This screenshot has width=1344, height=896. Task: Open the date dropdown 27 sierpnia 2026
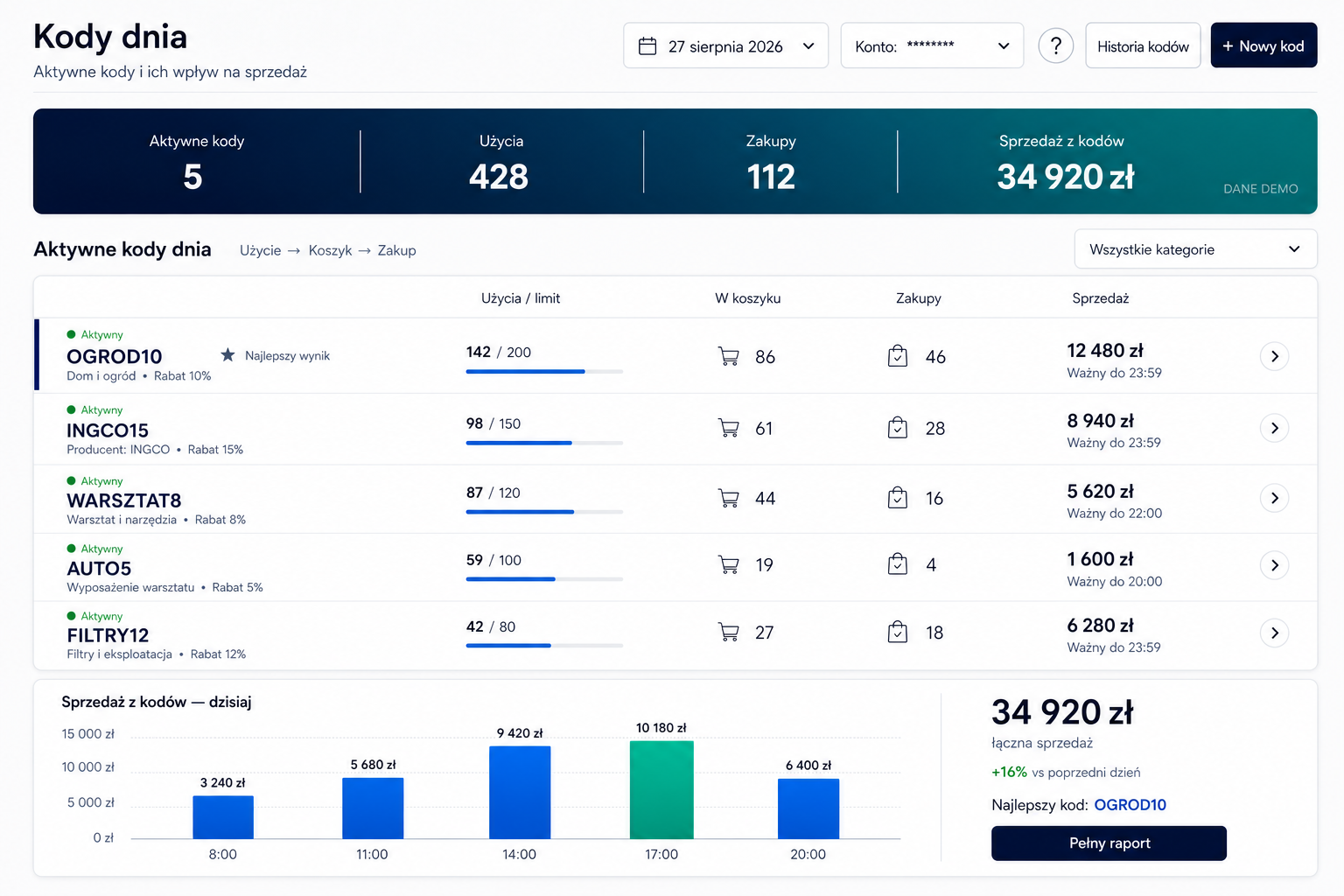725,45
